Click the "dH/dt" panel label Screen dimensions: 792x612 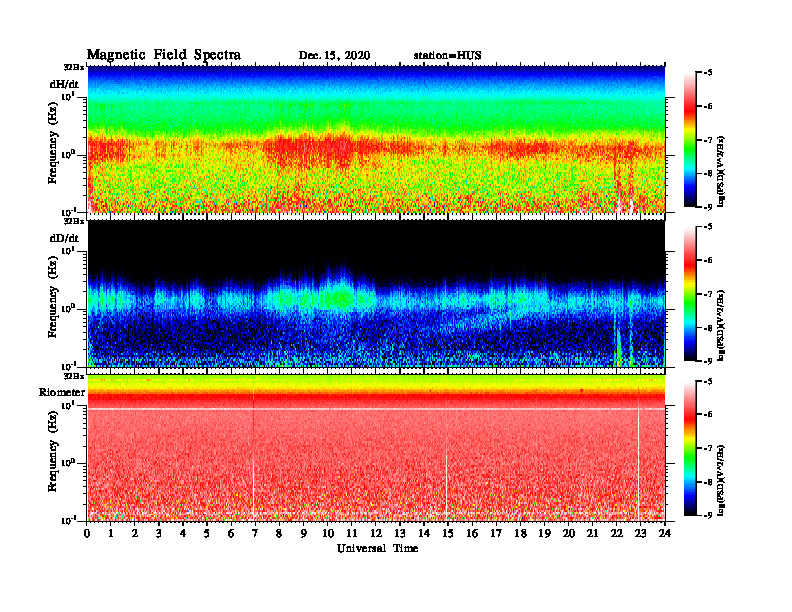click(64, 84)
